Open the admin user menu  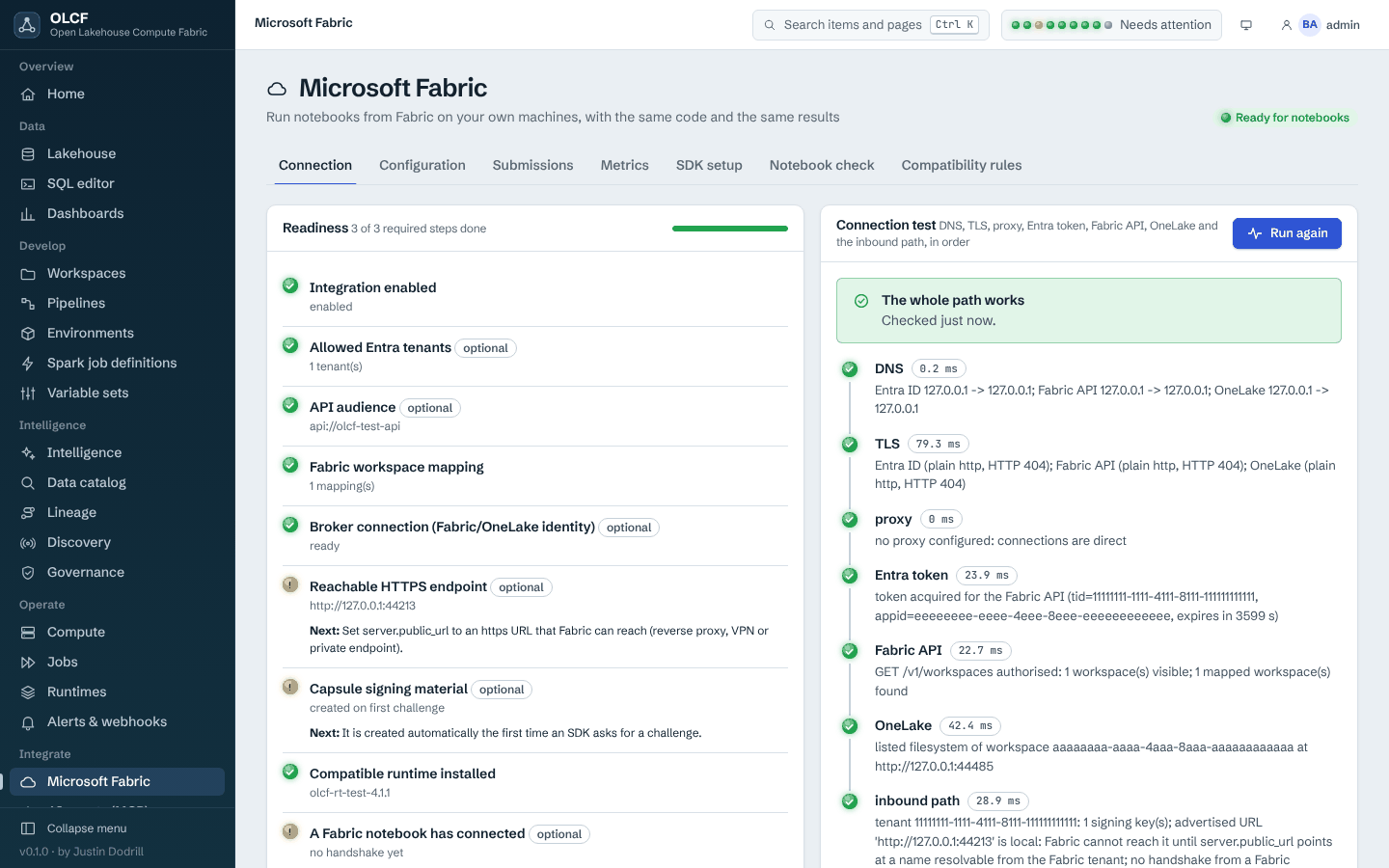1320,25
